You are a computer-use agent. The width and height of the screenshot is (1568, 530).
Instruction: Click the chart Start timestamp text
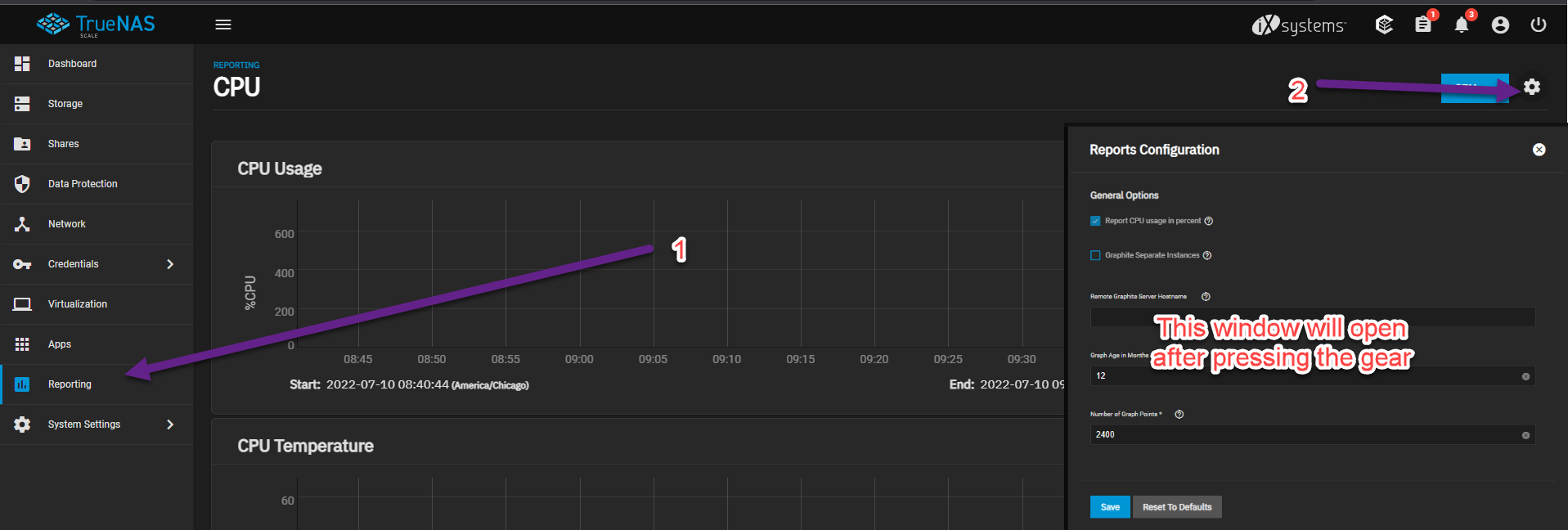pos(409,384)
